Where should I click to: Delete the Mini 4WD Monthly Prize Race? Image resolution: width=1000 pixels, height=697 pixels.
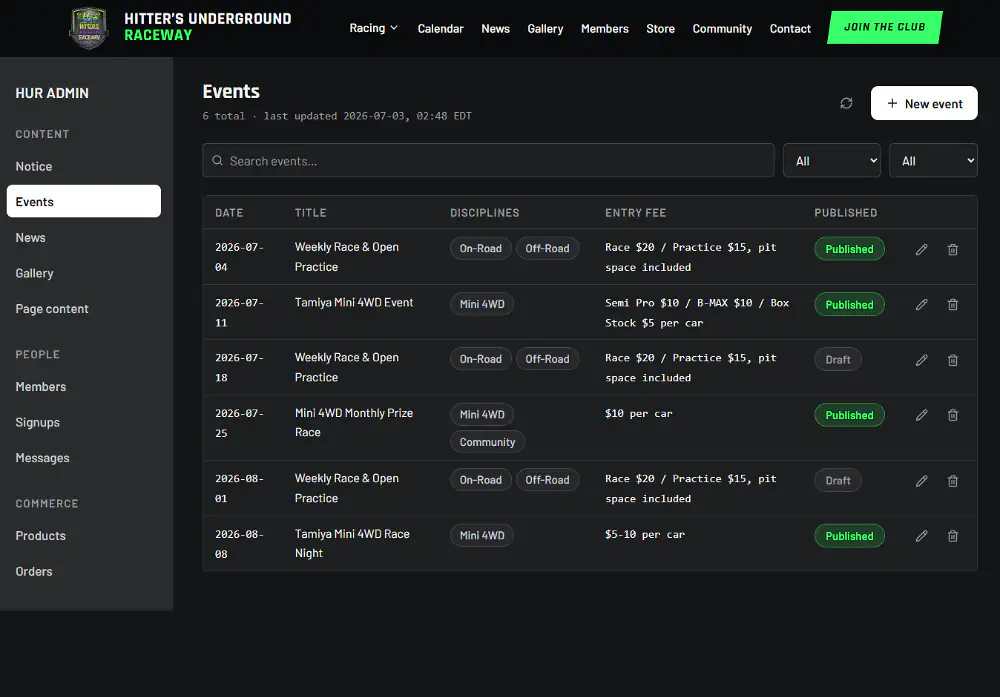click(953, 415)
